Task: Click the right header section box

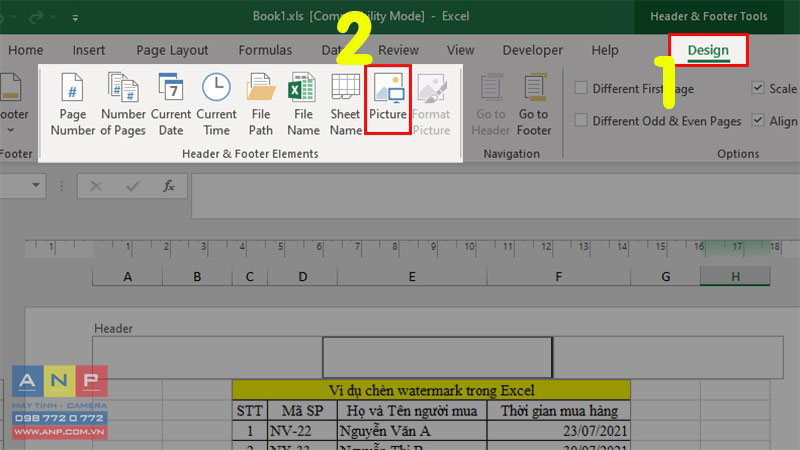Action: pos(668,357)
